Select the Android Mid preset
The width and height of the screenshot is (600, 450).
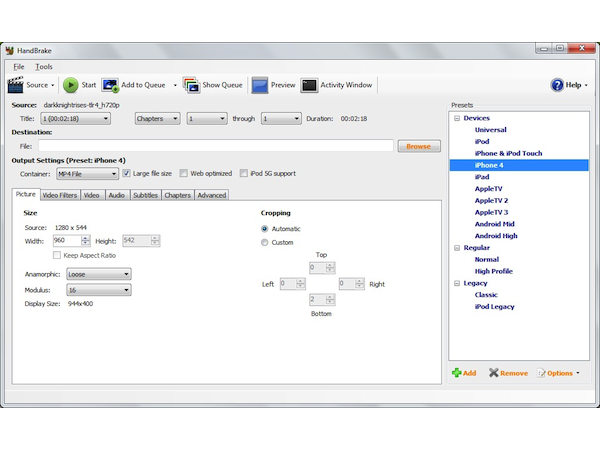tap(494, 224)
